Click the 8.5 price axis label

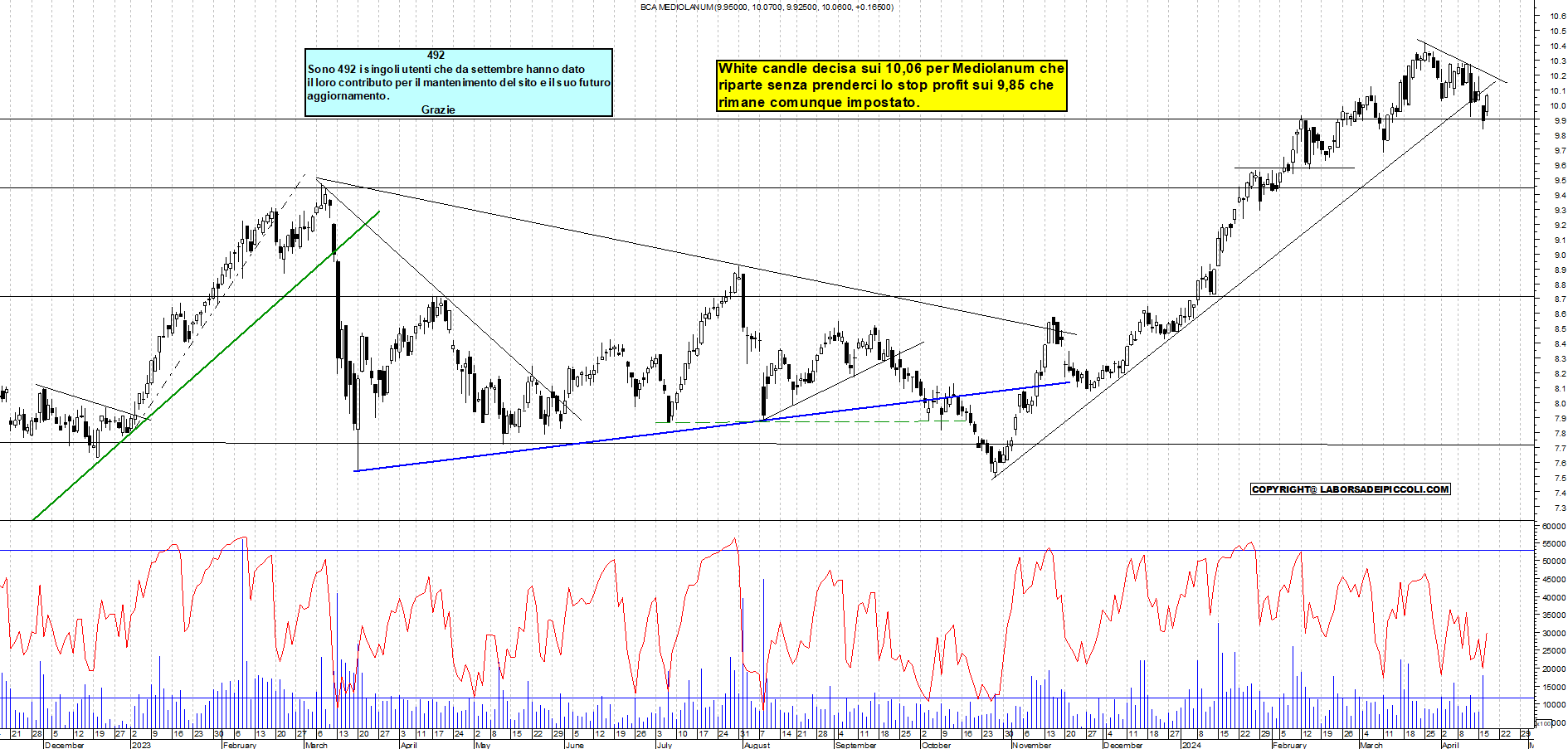pyautogui.click(x=1560, y=329)
